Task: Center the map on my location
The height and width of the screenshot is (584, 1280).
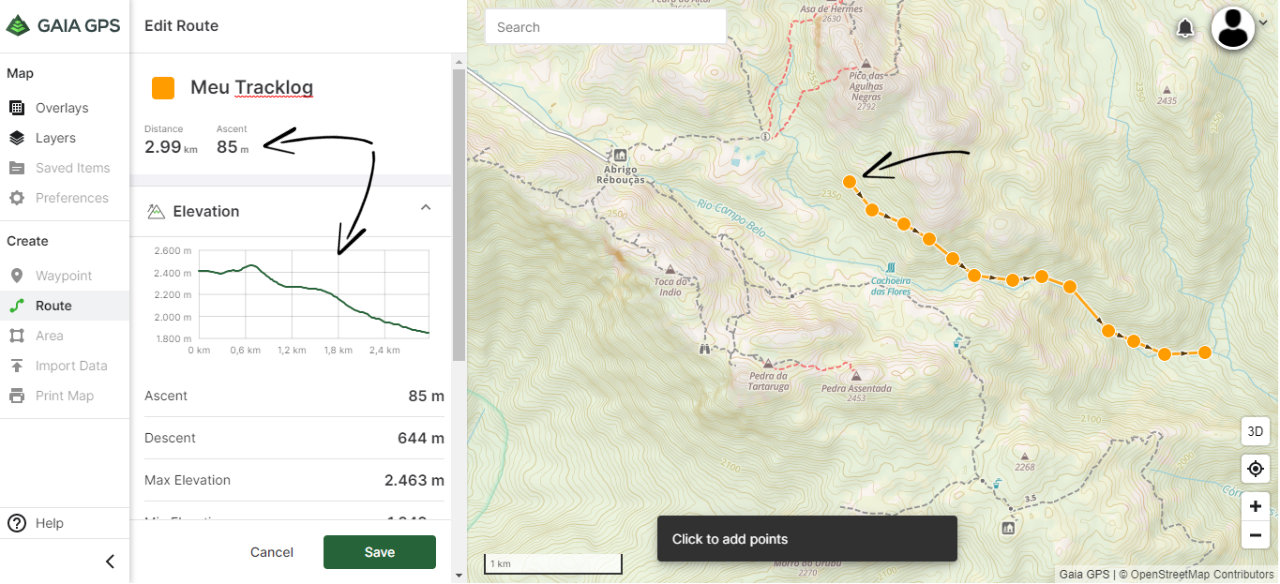Action: coord(1255,468)
